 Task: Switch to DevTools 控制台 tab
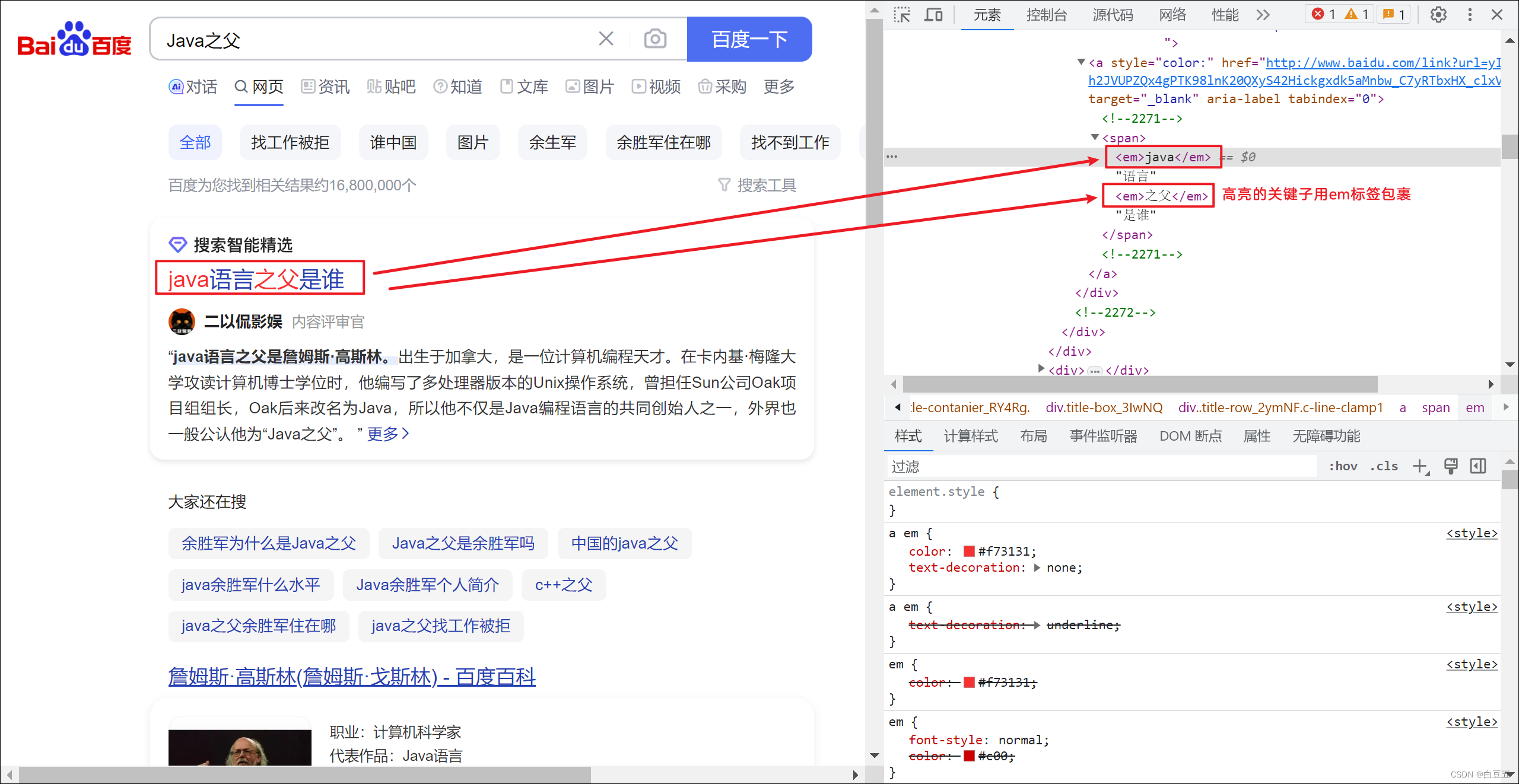pos(1047,15)
